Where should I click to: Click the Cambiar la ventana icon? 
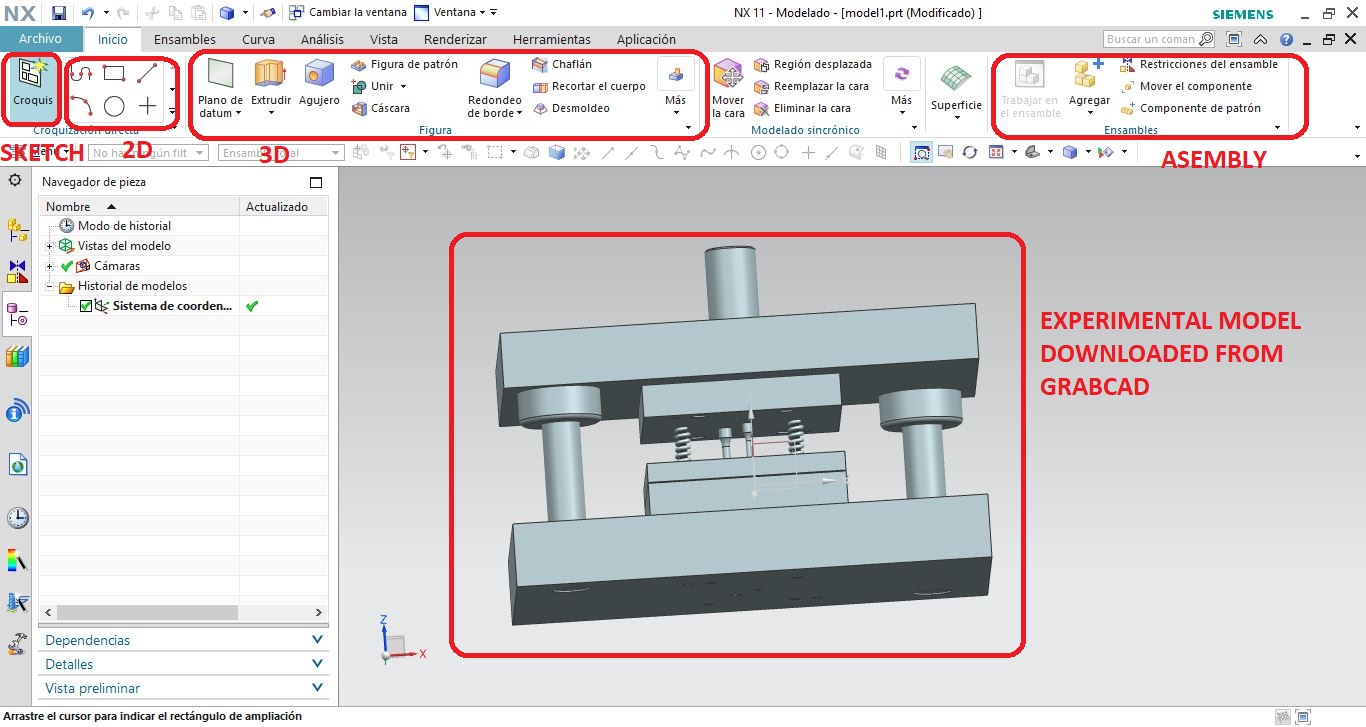(297, 13)
